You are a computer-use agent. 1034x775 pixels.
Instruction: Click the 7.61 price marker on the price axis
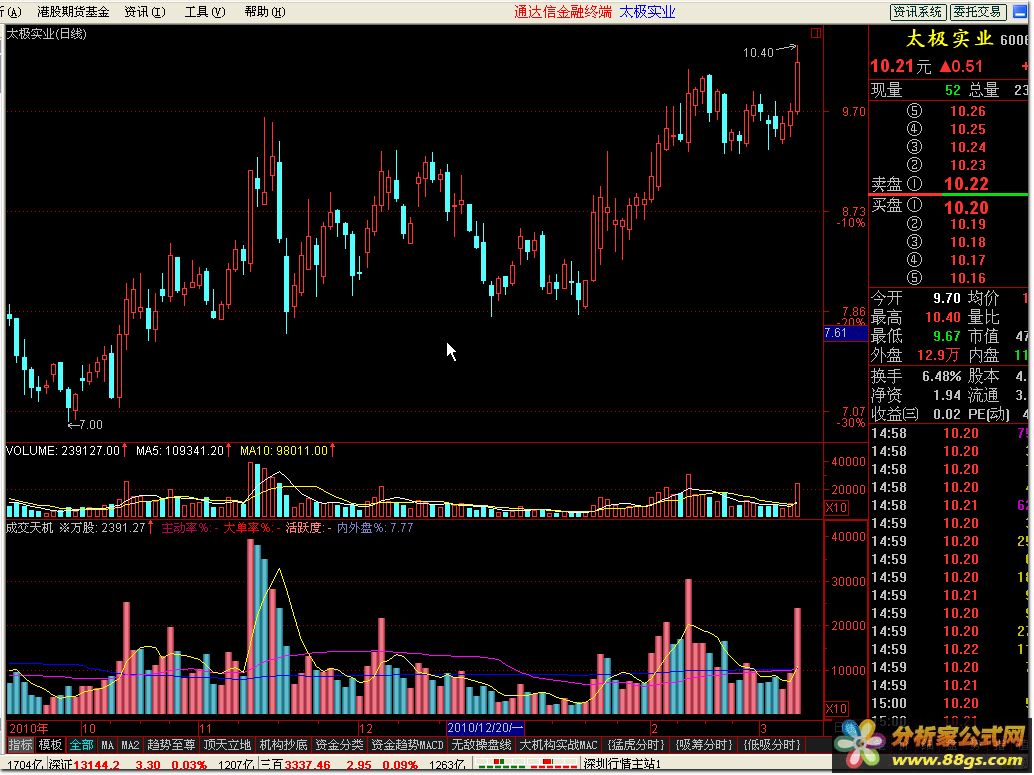(845, 333)
